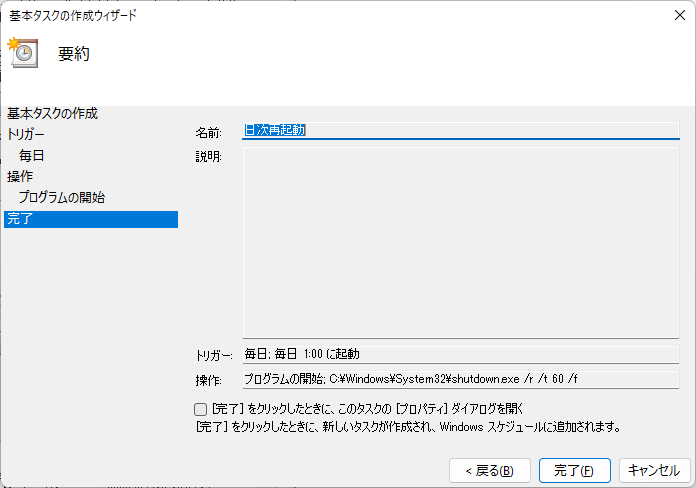Go to the 操作 step
This screenshot has height=488, width=696.
[x=20, y=176]
